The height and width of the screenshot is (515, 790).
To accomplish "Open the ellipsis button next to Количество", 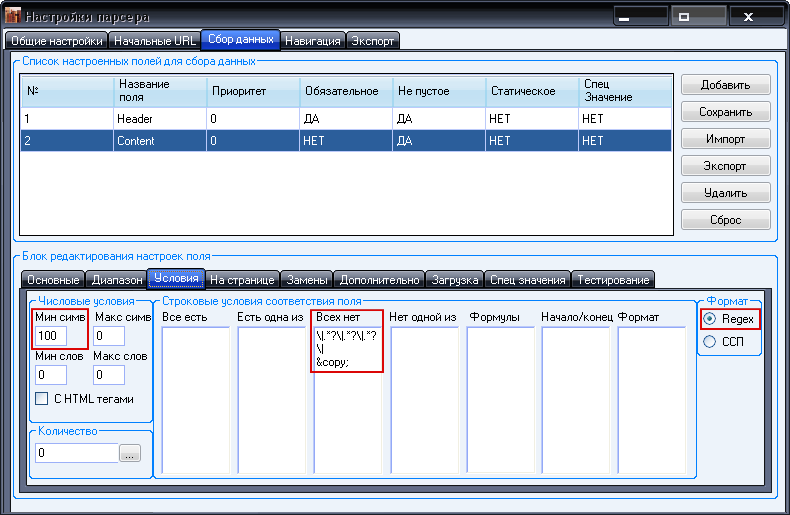I will point(131,453).
